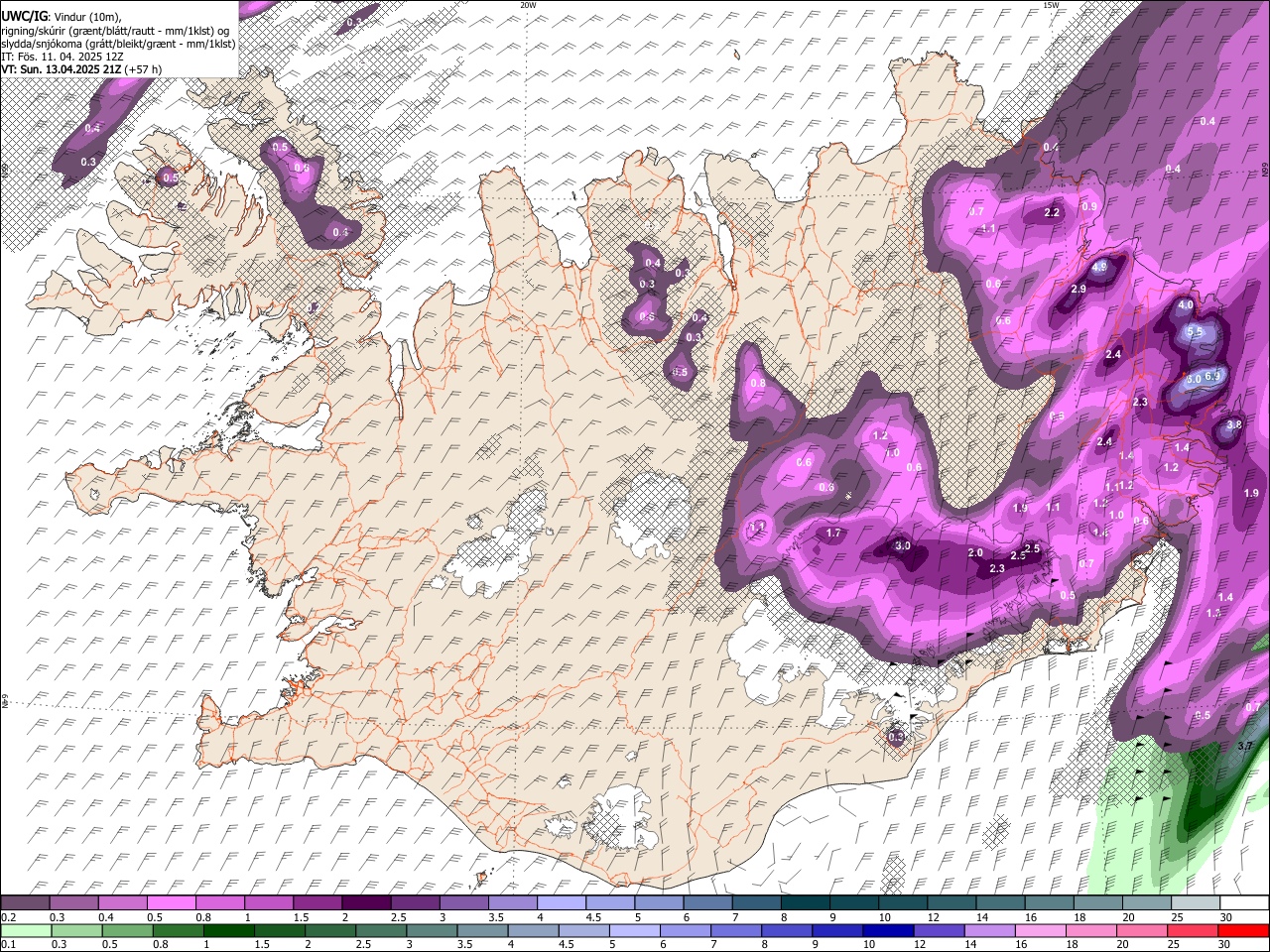Click the top legend swatch between 0.2 and 0.3
Screen dimensions: 1270x952
point(25,903)
